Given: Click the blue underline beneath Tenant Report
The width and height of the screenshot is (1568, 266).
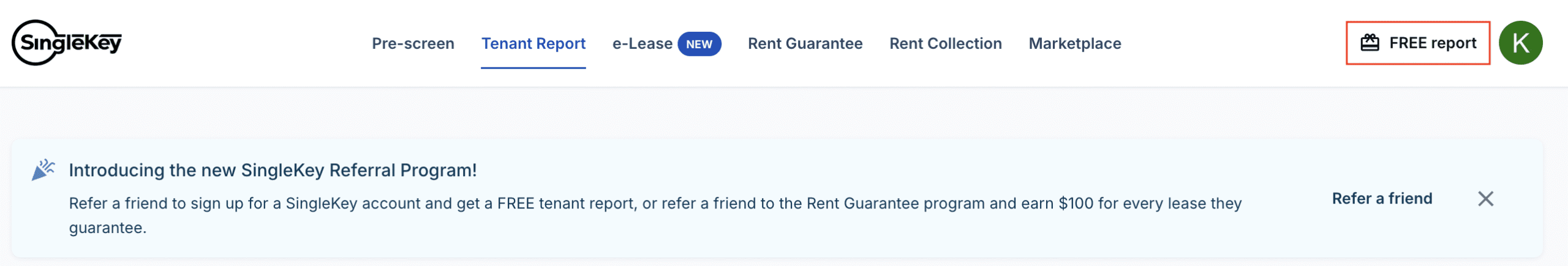Looking at the screenshot, I should [x=533, y=68].
